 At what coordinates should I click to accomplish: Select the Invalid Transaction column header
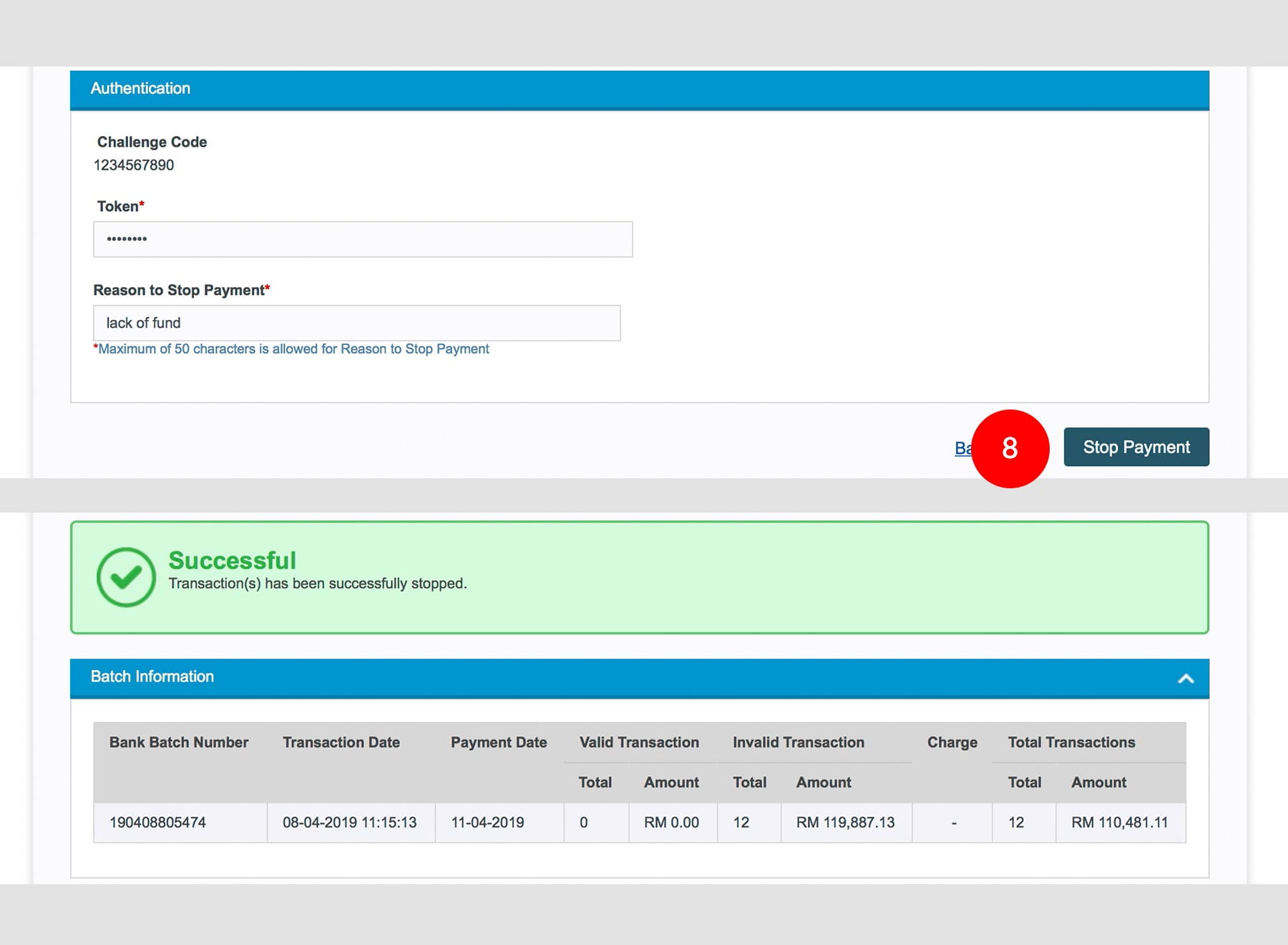point(798,742)
